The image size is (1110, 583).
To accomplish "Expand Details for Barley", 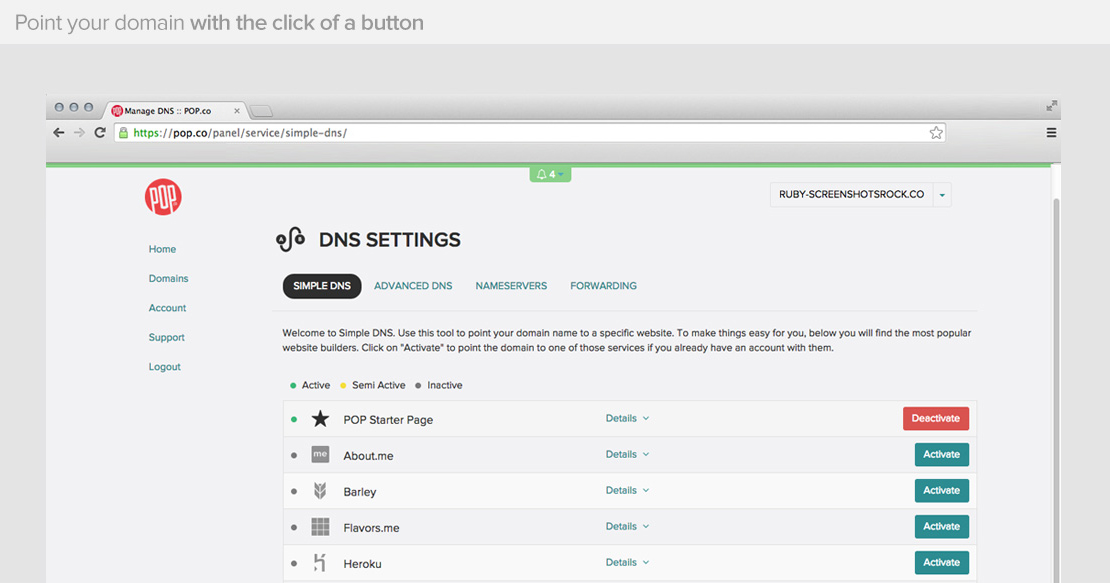I will (x=627, y=490).
